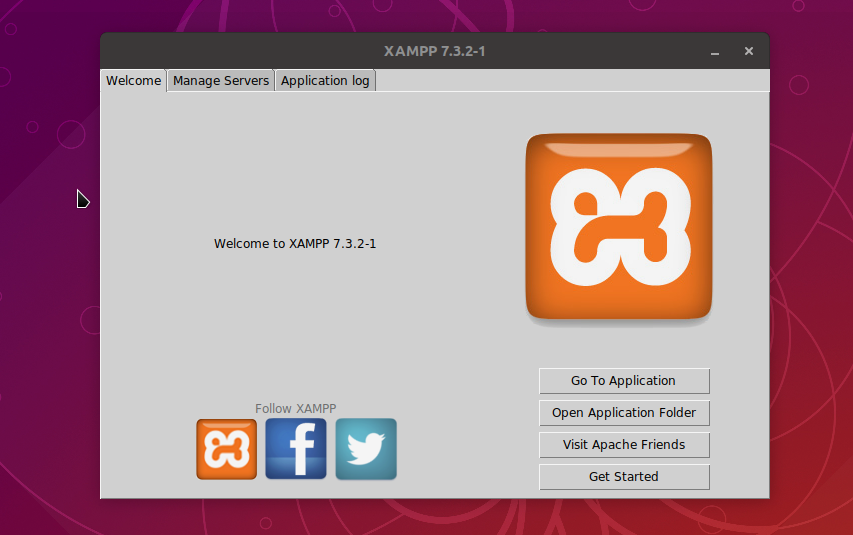Screen dimensions: 853x535
Task: Click Open Application Folder button
Action: (x=624, y=413)
